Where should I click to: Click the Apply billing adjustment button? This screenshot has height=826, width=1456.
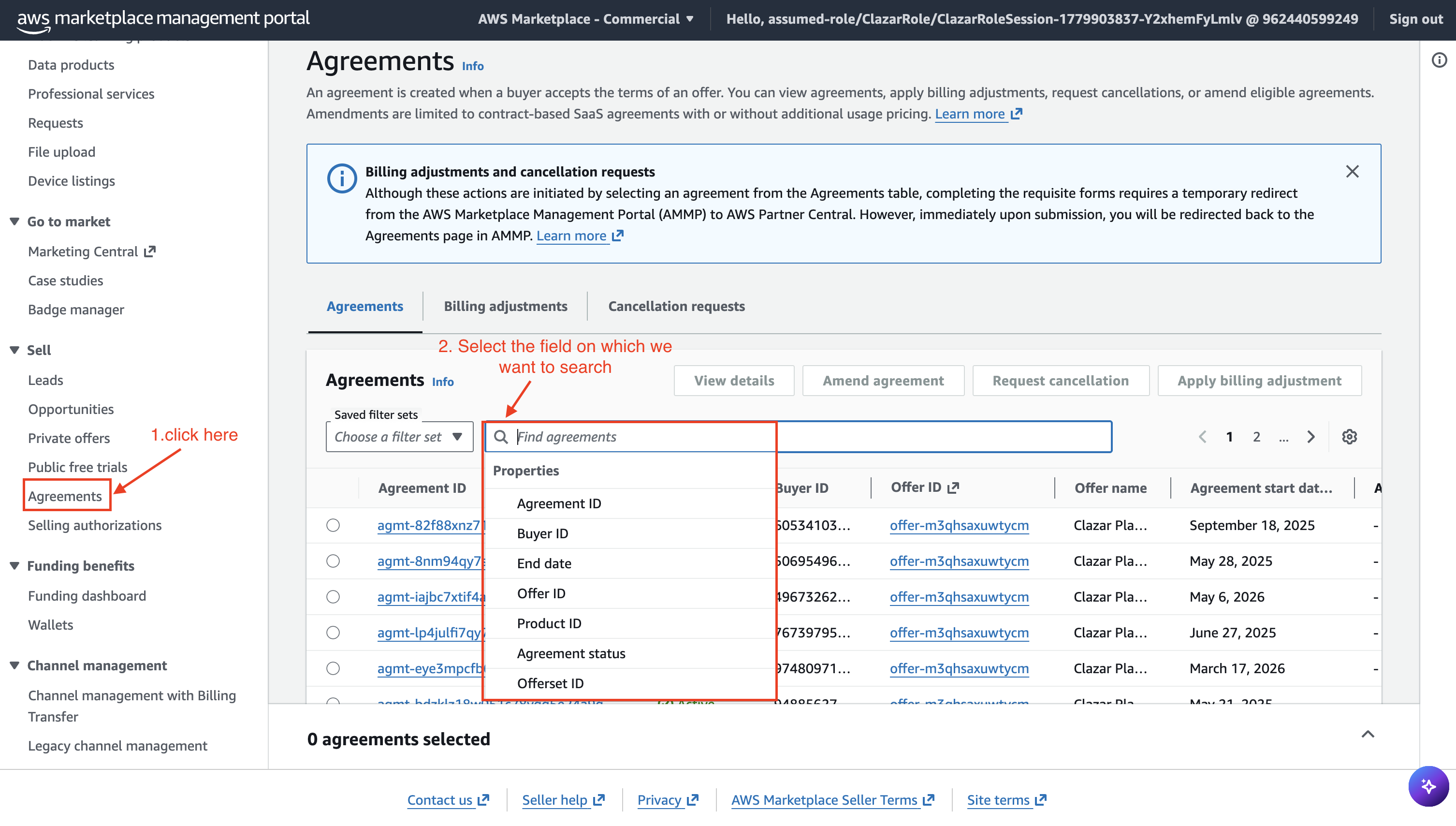(1259, 381)
